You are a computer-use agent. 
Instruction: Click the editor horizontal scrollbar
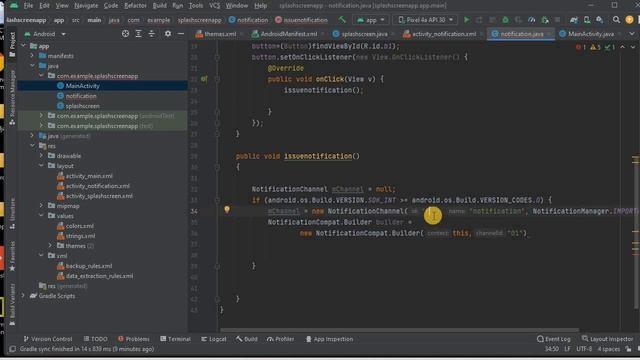(399, 330)
